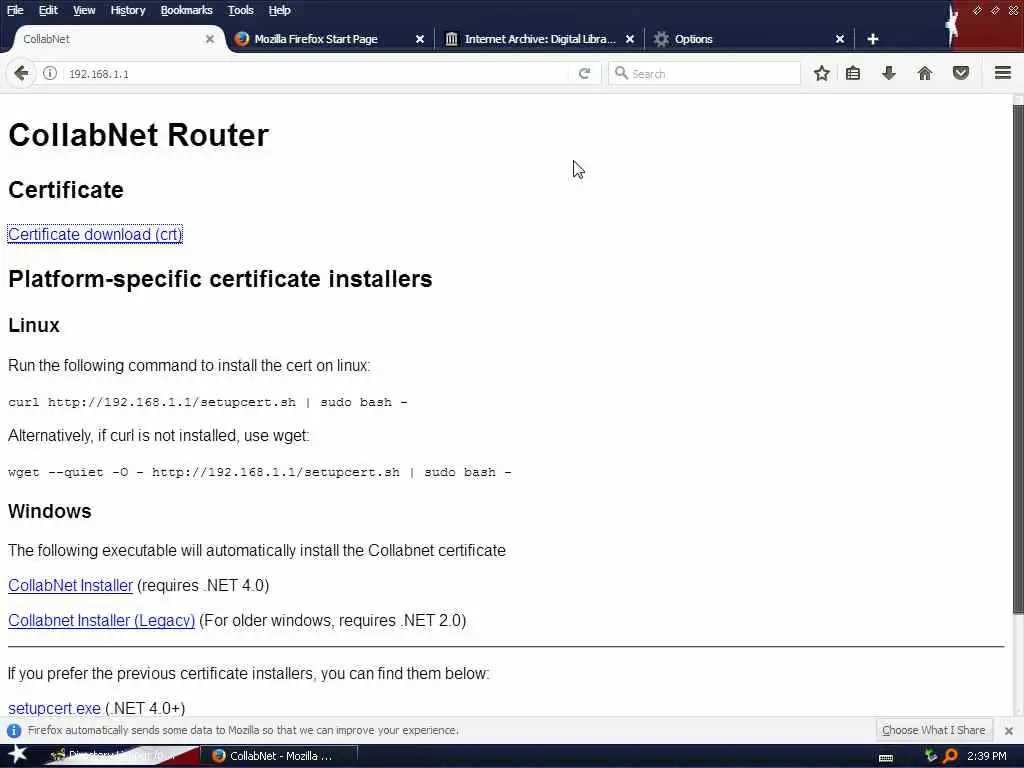1024x768 pixels.
Task: Click the vertical page scrollbar thumb
Action: click(1018, 359)
